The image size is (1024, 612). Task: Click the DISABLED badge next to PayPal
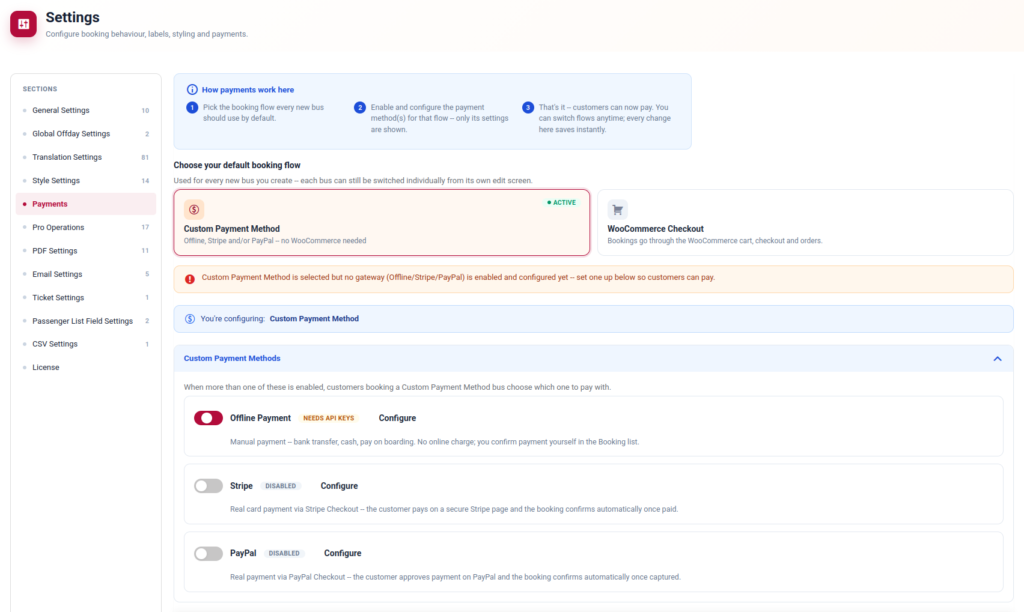(x=284, y=553)
